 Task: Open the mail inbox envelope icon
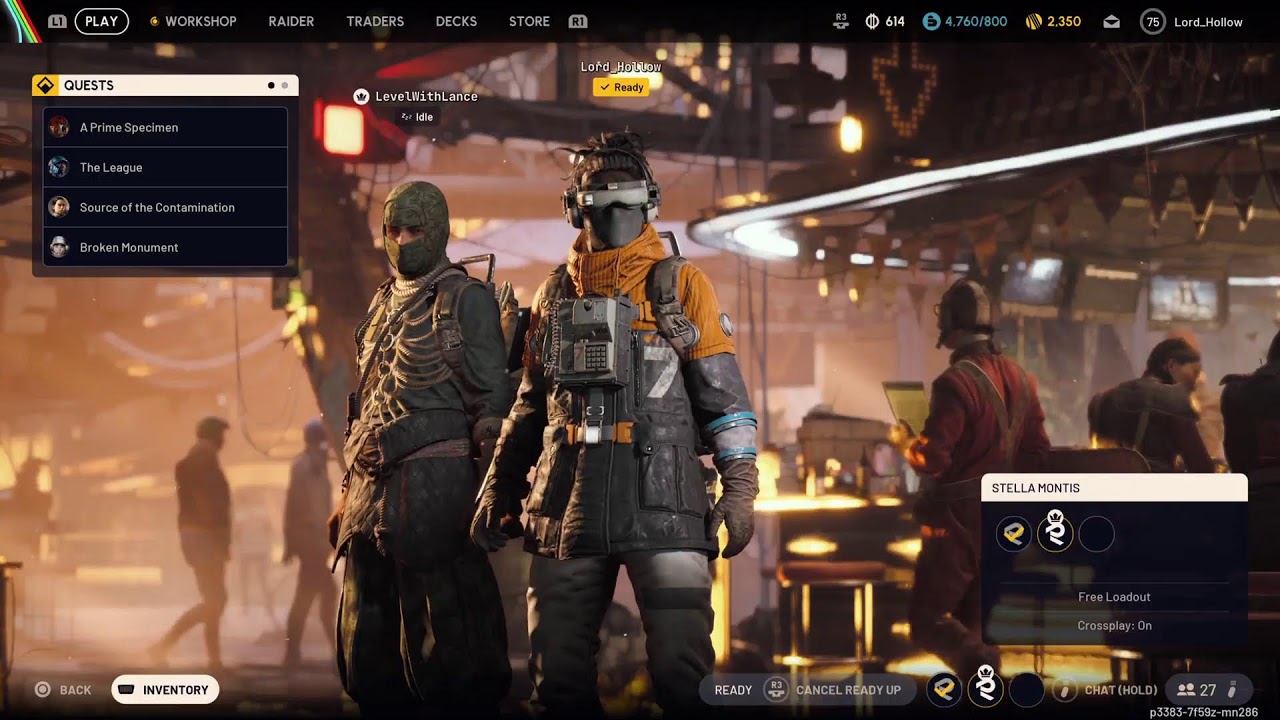point(1111,22)
